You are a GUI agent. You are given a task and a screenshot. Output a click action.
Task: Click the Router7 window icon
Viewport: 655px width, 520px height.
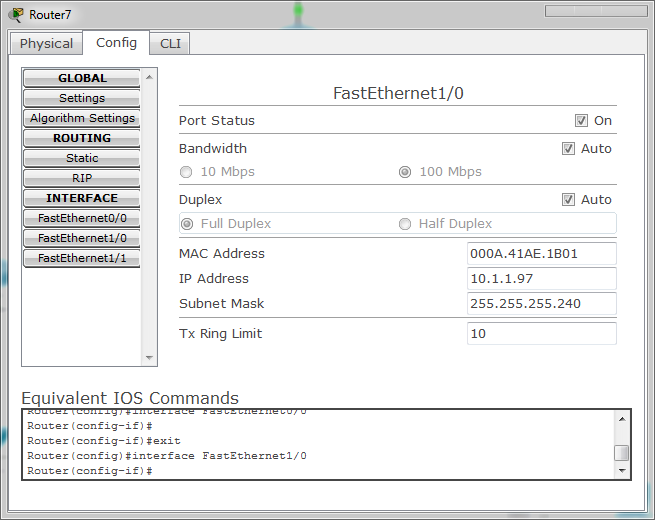(x=16, y=15)
